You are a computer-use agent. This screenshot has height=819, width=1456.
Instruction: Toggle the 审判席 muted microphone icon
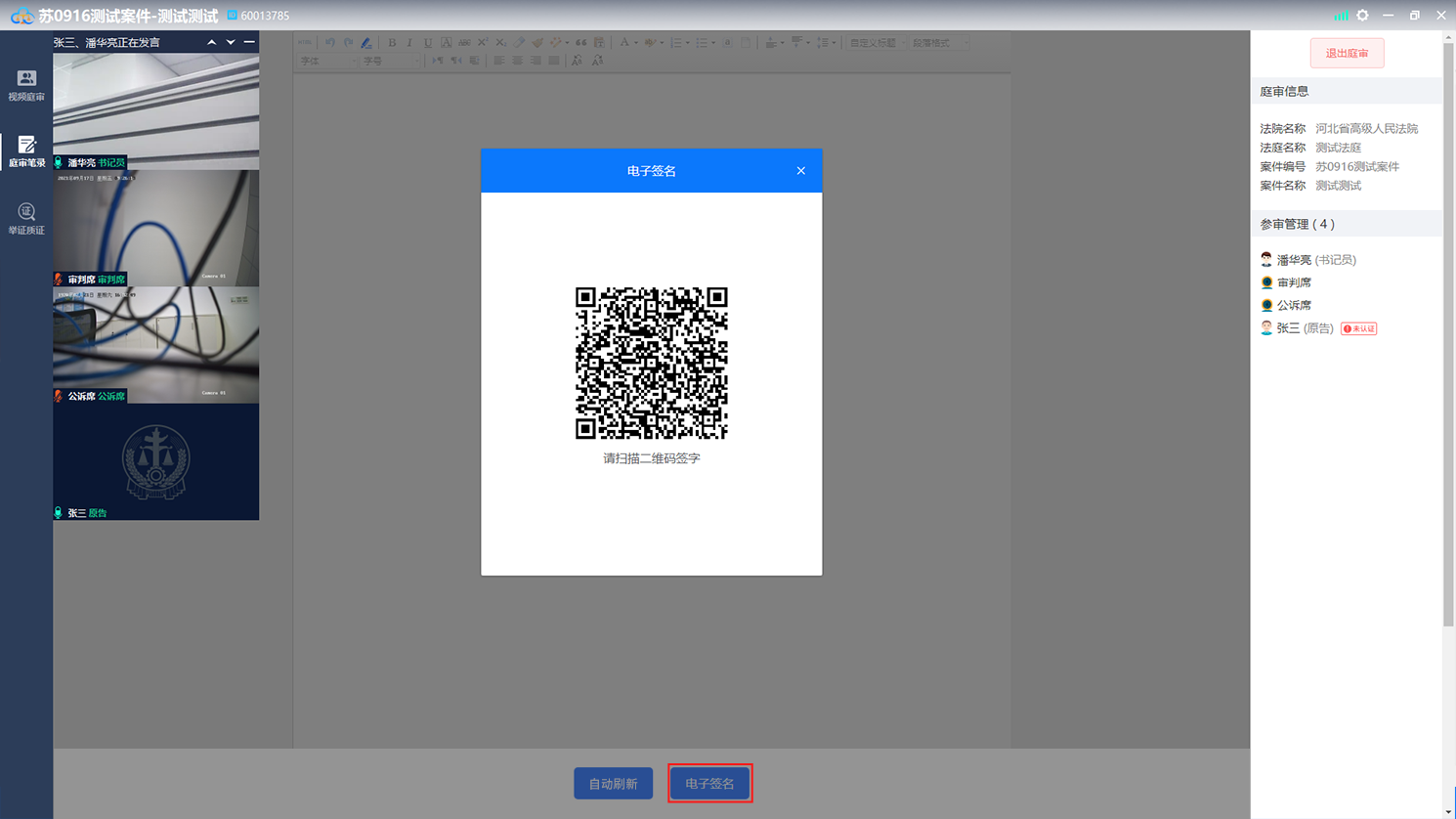59,280
